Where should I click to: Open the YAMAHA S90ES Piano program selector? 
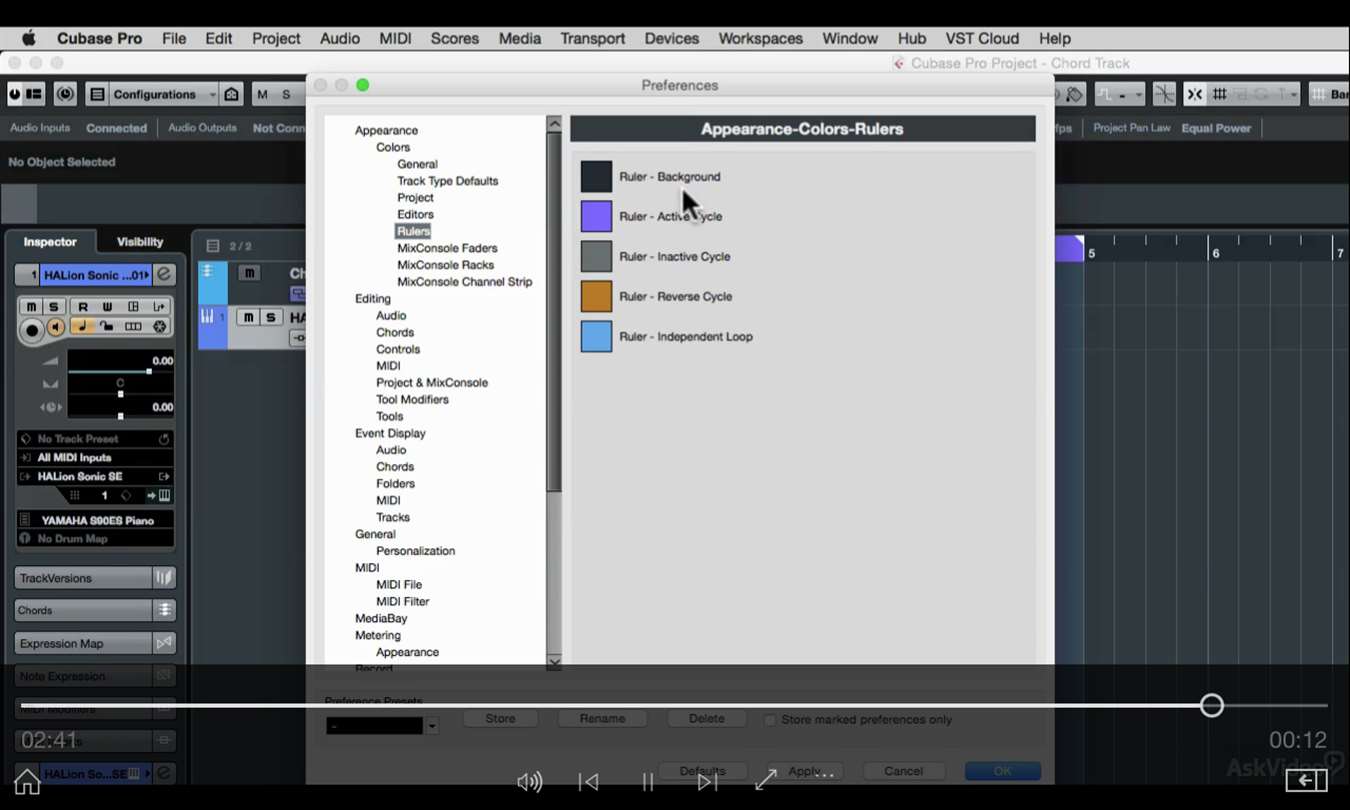point(95,520)
